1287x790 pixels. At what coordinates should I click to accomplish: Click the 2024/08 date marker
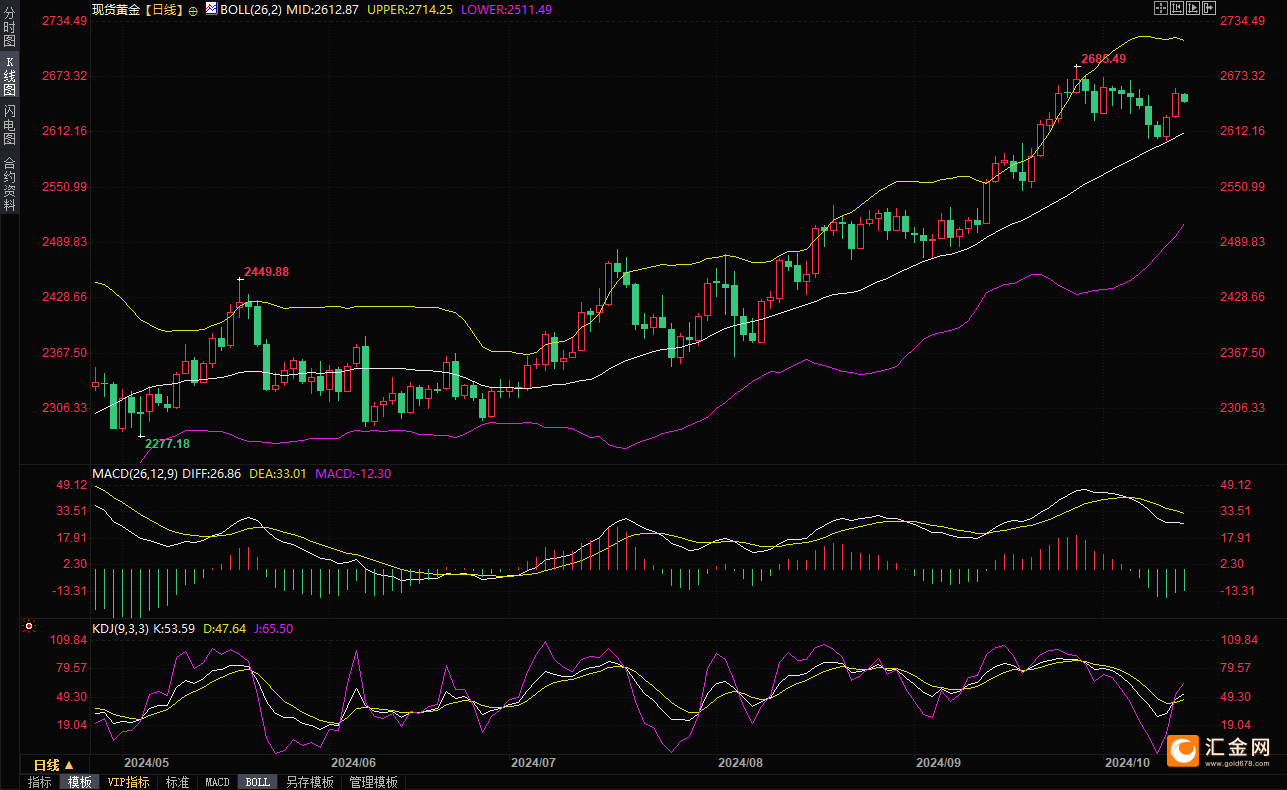pos(740,762)
